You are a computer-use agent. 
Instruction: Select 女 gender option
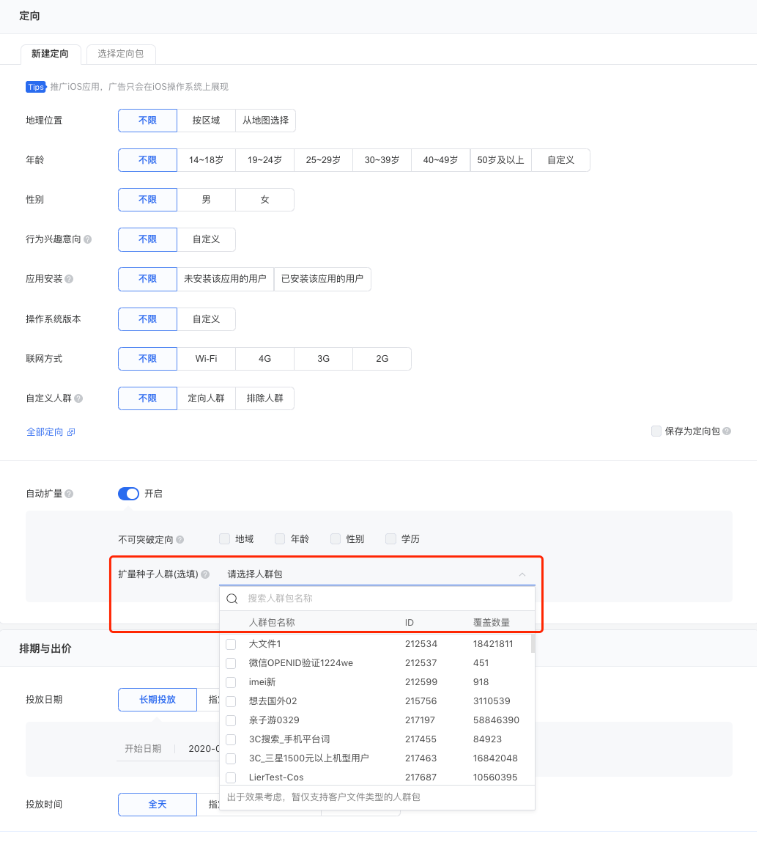pyautogui.click(x=265, y=200)
